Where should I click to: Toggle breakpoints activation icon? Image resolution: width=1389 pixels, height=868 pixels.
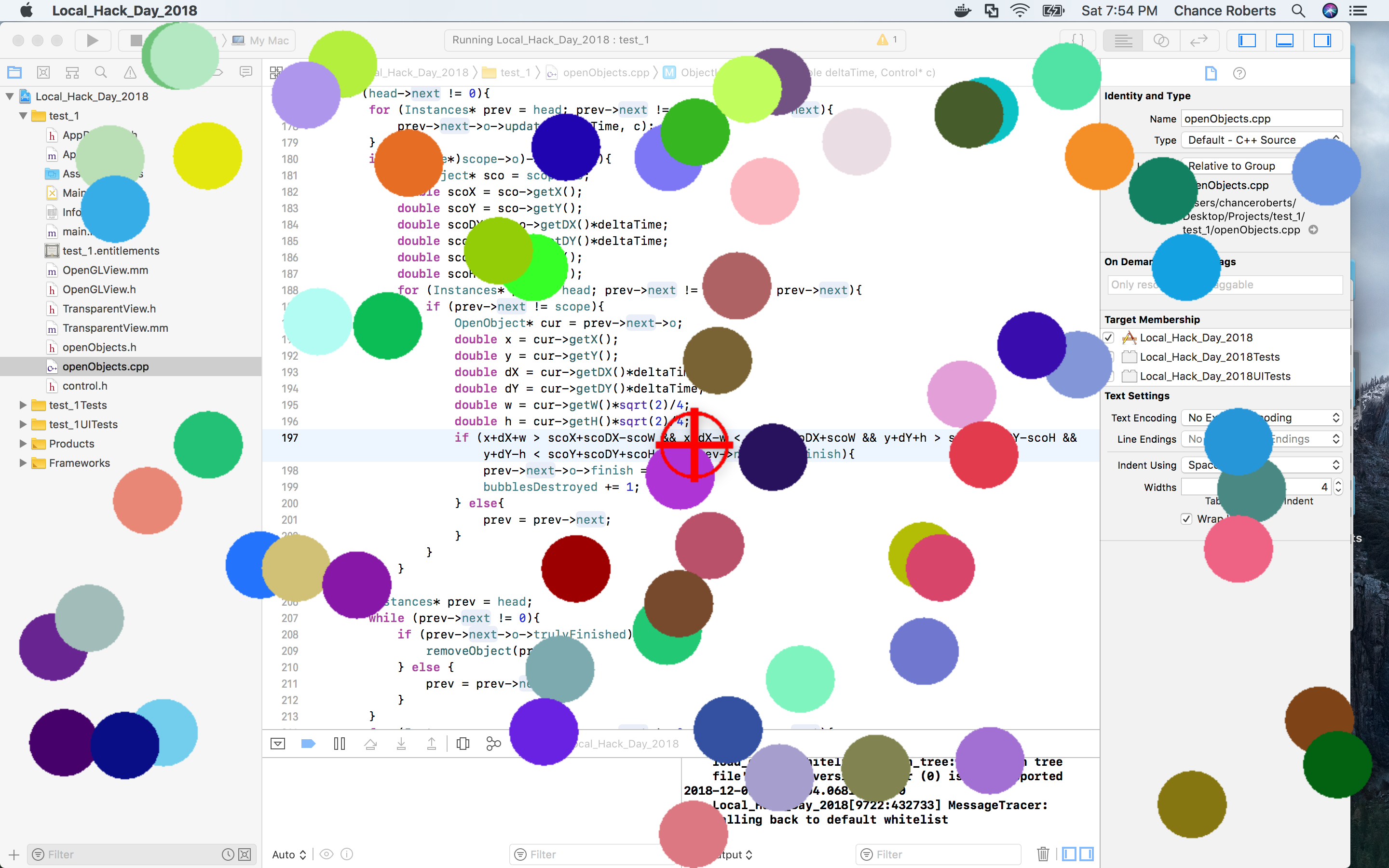point(308,744)
